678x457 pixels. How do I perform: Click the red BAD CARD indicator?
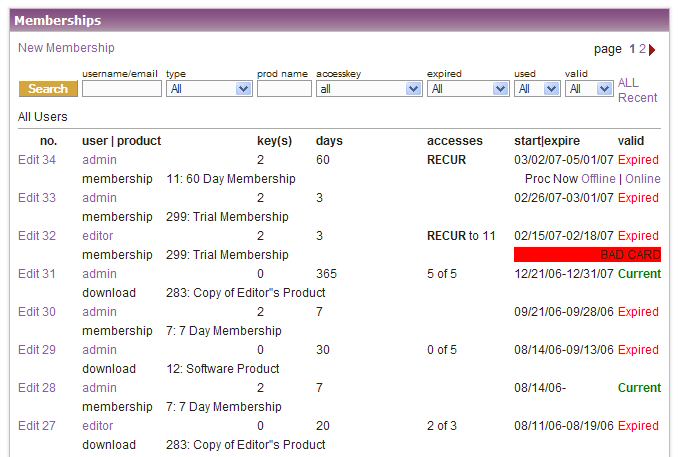588,255
